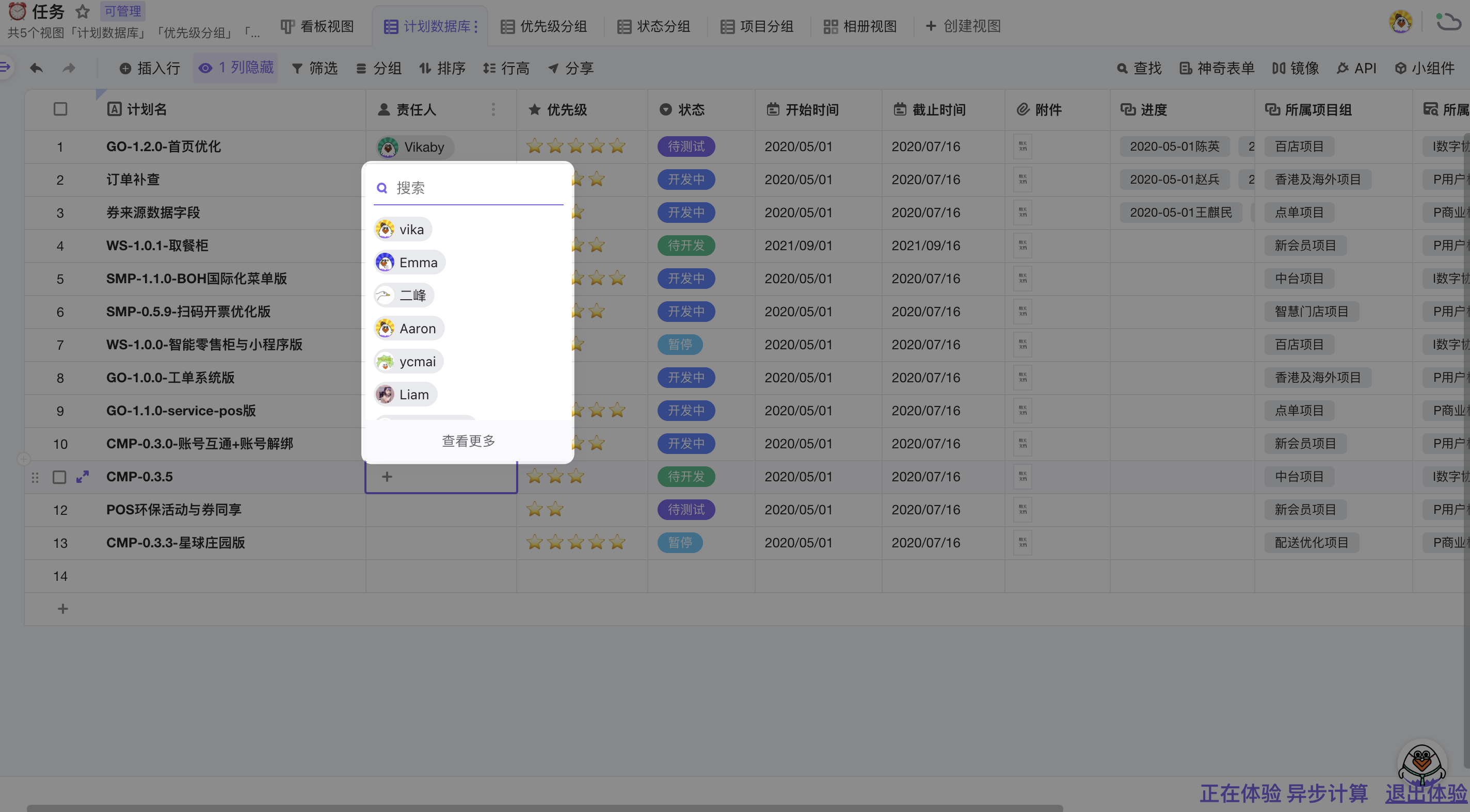Click the undo arrow icon
The image size is (1470, 812).
pyautogui.click(x=36, y=69)
